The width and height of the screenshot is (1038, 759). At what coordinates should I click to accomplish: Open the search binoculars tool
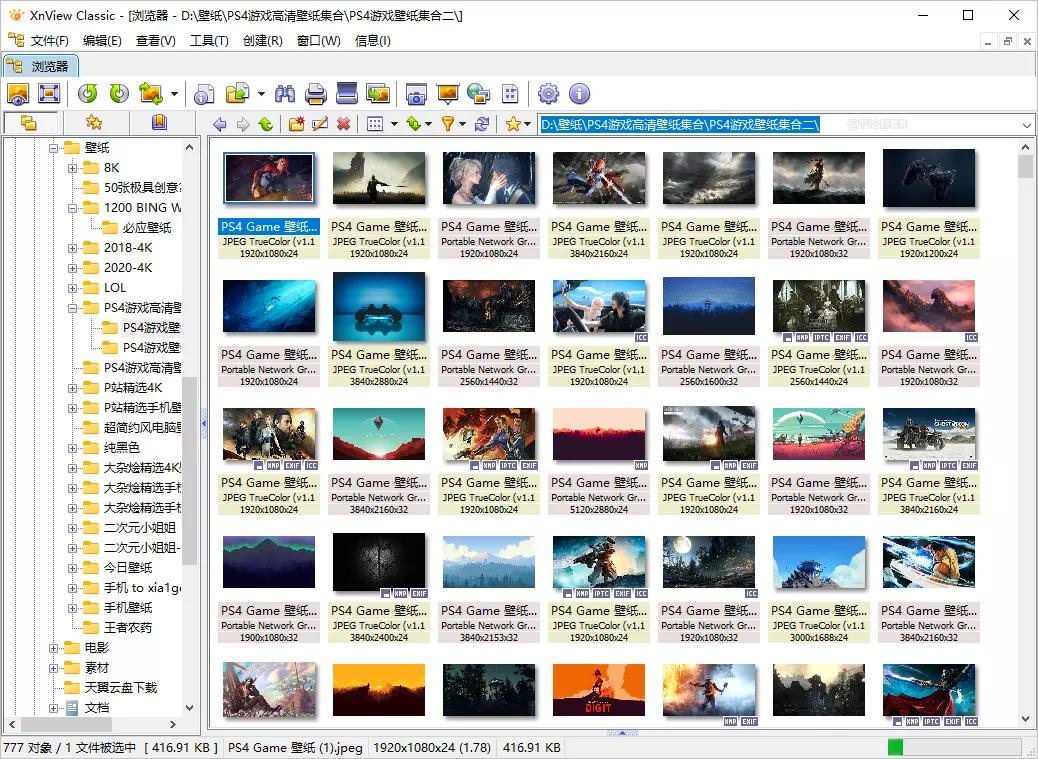[284, 93]
